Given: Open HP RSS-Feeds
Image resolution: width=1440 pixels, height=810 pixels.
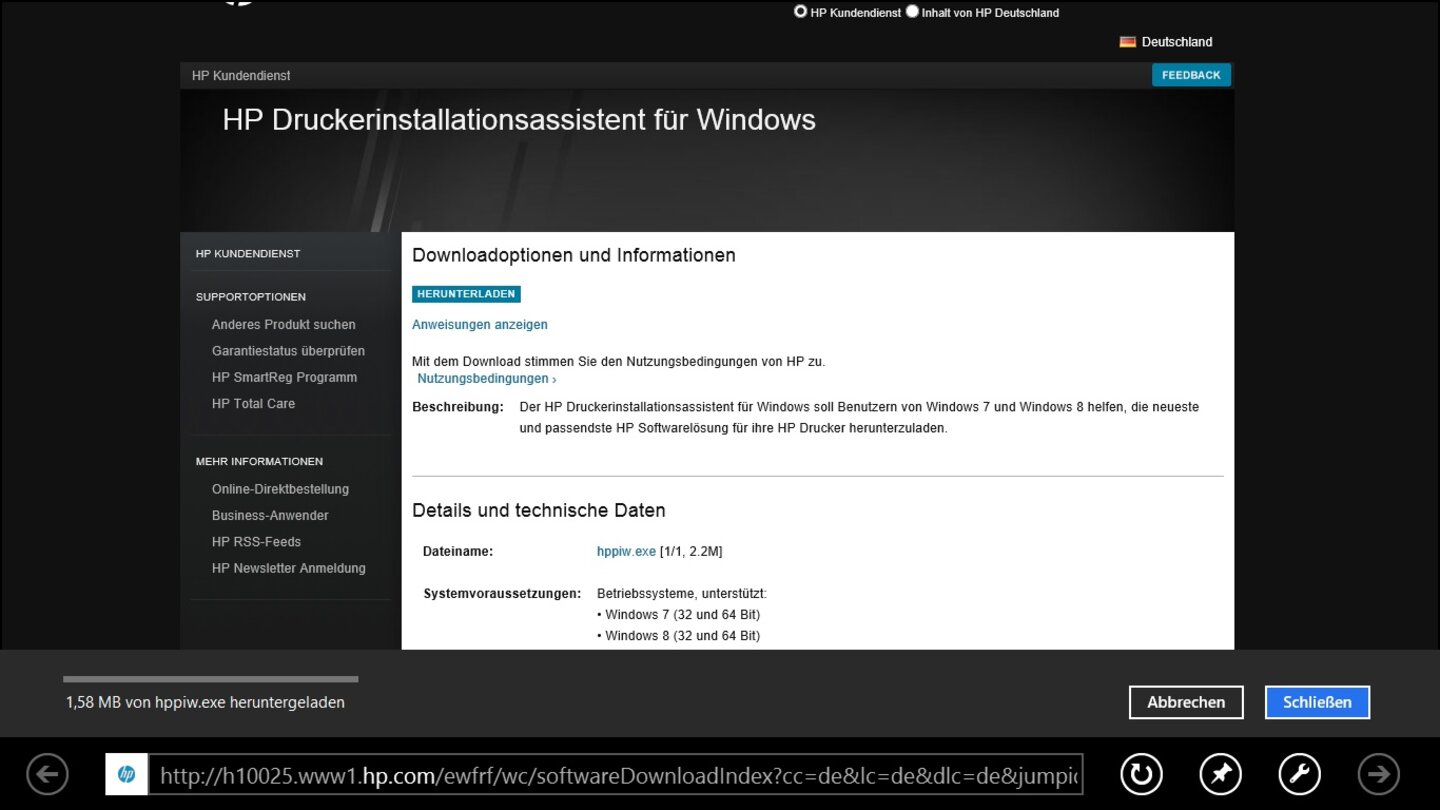Looking at the screenshot, I should click(256, 542).
